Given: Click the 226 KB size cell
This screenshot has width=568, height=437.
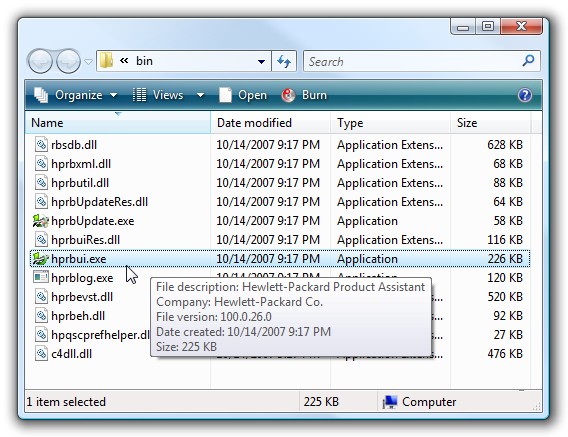Looking at the screenshot, I should click(505, 259).
